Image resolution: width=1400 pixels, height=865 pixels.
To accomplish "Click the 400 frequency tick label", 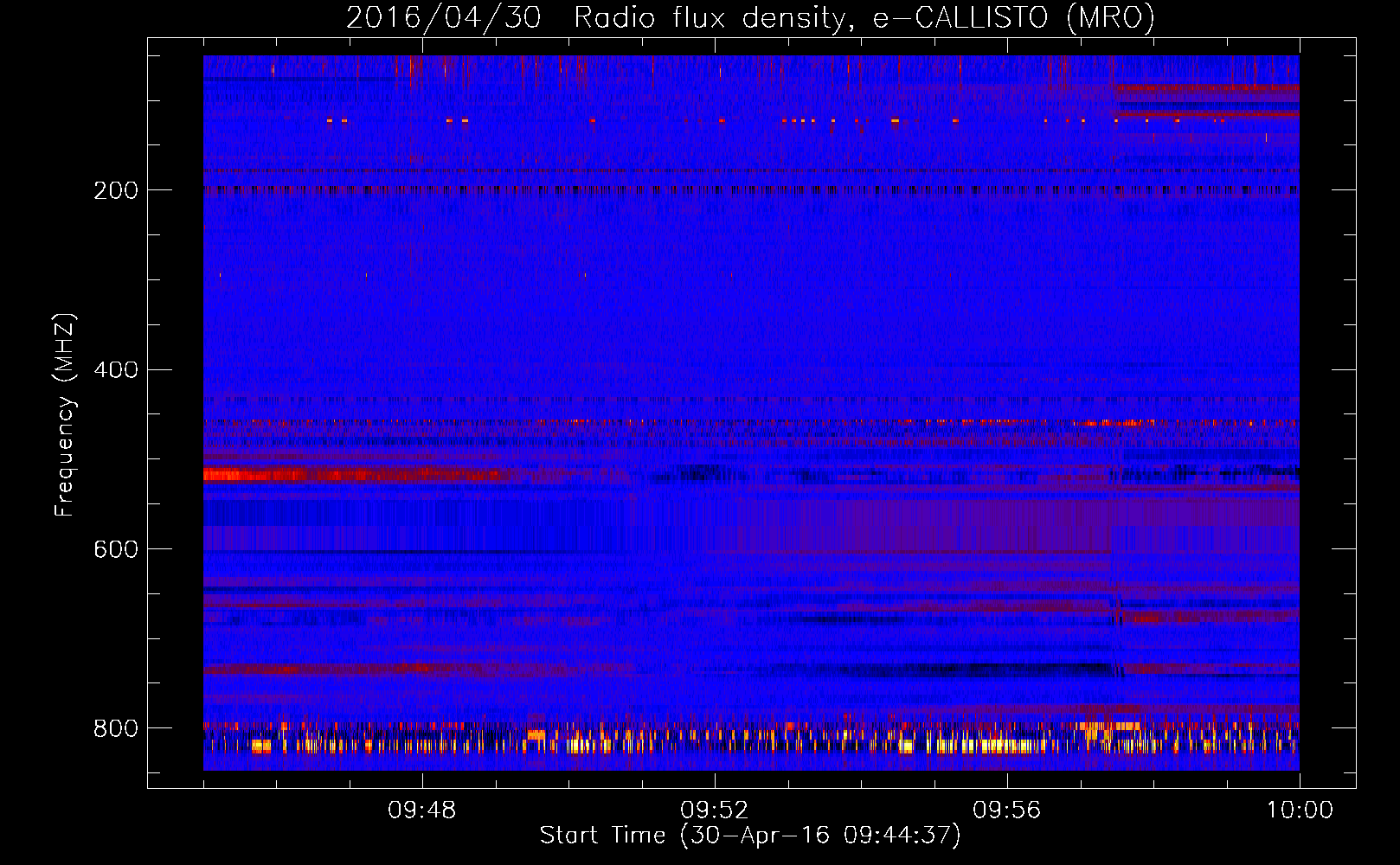I will pyautogui.click(x=116, y=370).
